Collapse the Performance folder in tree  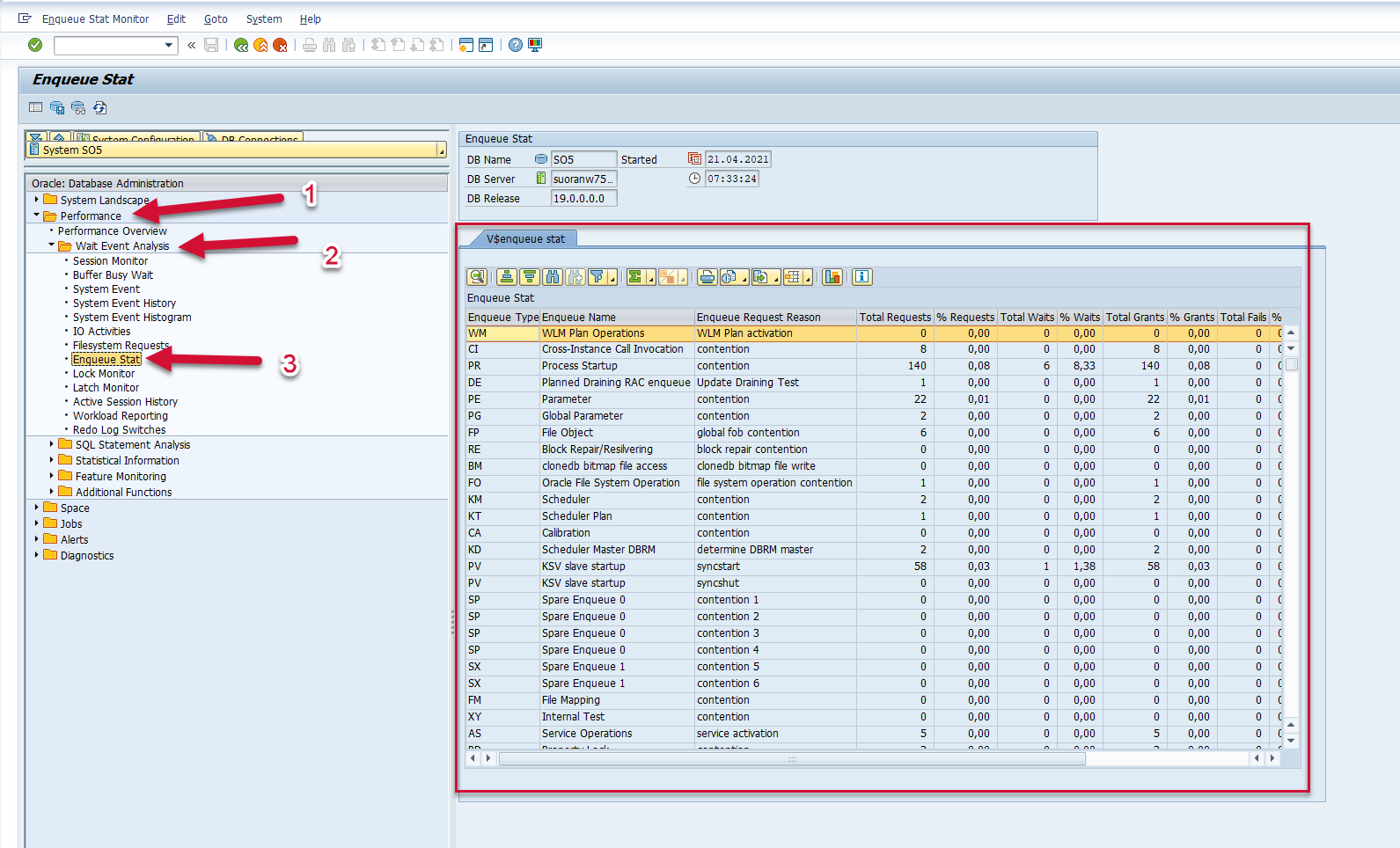point(37,216)
